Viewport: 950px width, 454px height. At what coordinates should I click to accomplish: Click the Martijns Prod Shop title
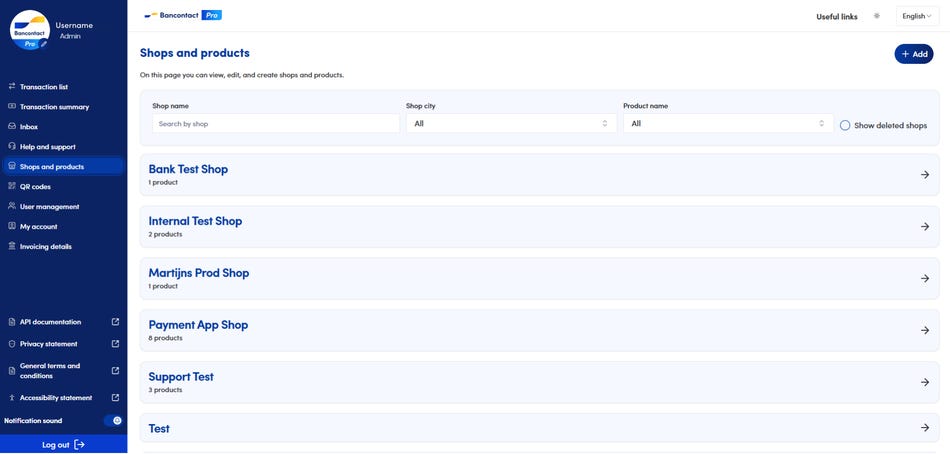click(199, 273)
